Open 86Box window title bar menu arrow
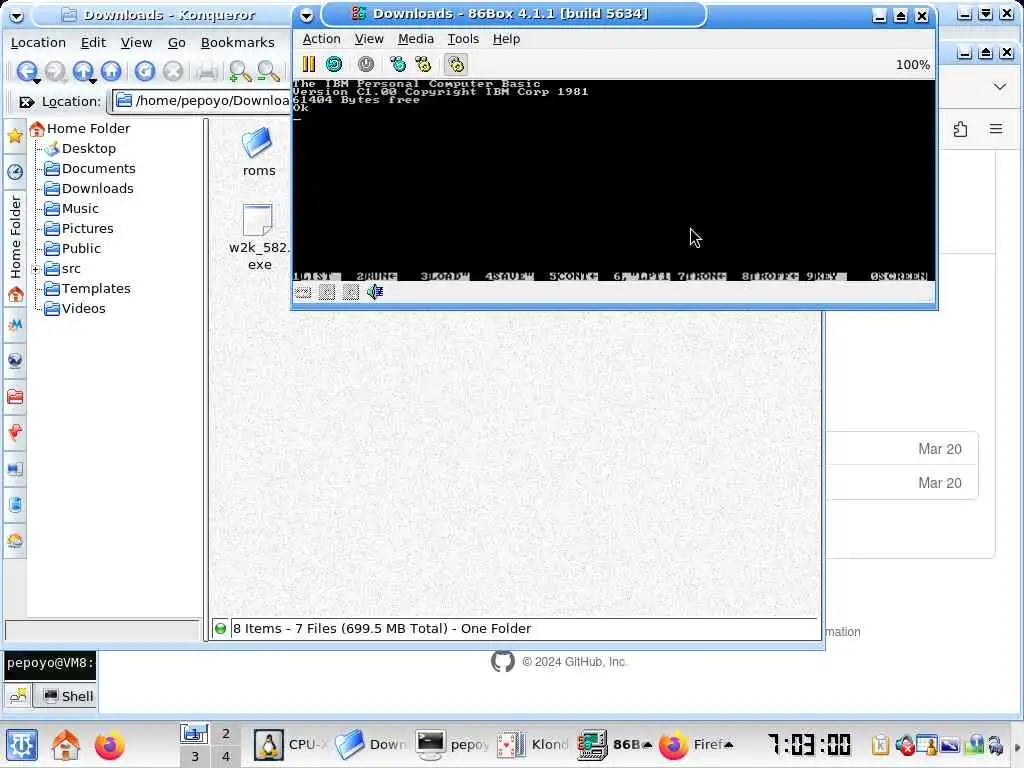This screenshot has height=768, width=1024. tap(306, 16)
